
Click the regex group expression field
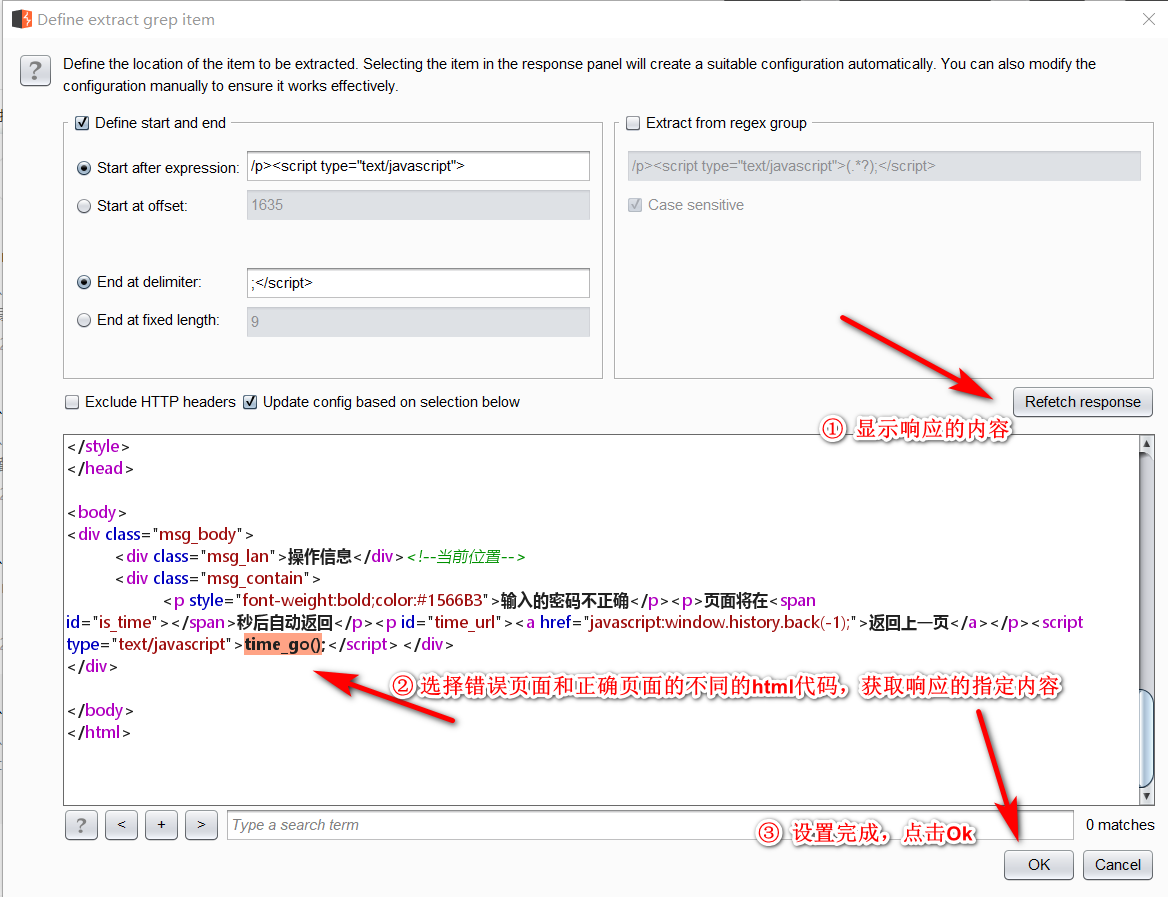(x=884, y=166)
